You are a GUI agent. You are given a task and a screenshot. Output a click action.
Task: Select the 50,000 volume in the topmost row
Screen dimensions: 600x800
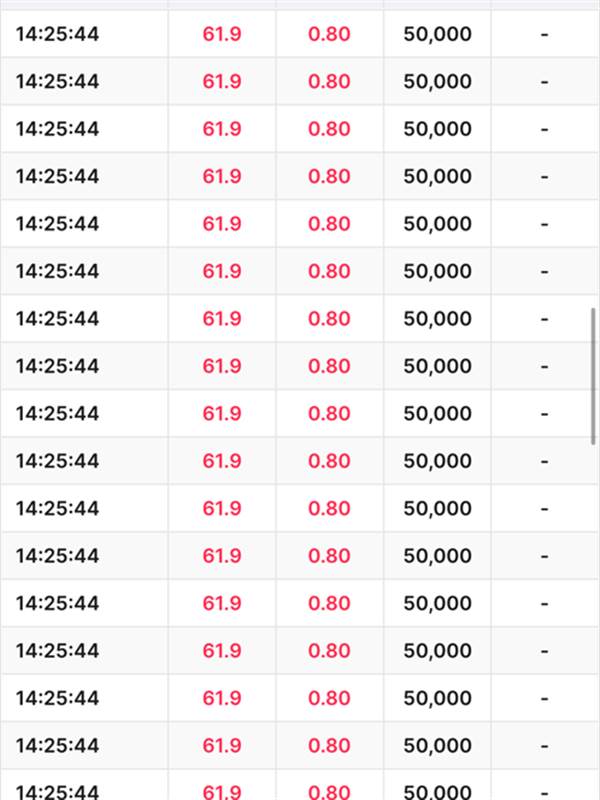coord(437,34)
